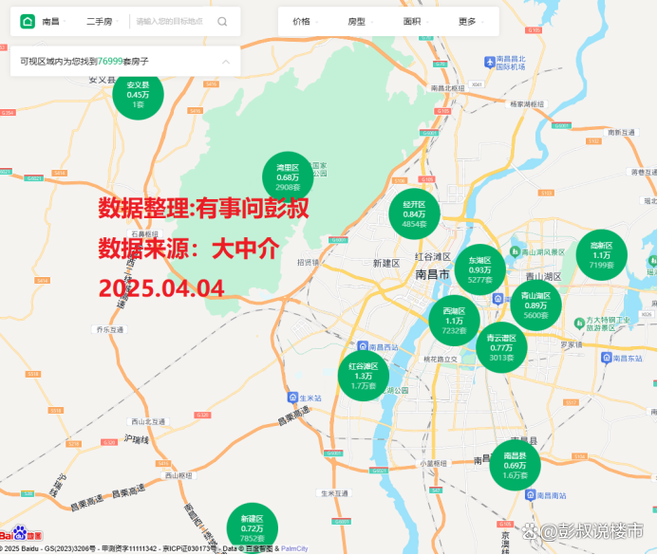The height and width of the screenshot is (555, 657).
Task: Open the 更多 filter dropdown
Action: (471, 21)
